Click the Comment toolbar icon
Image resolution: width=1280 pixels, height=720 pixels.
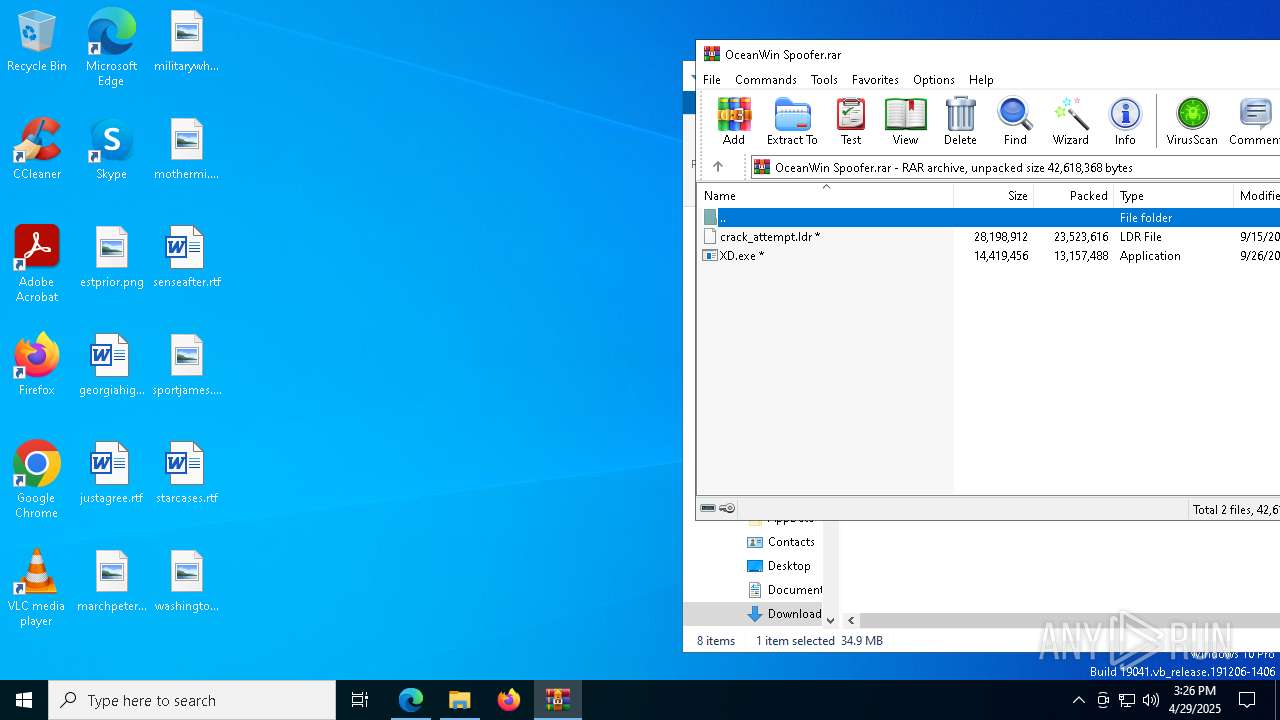coord(1254,121)
